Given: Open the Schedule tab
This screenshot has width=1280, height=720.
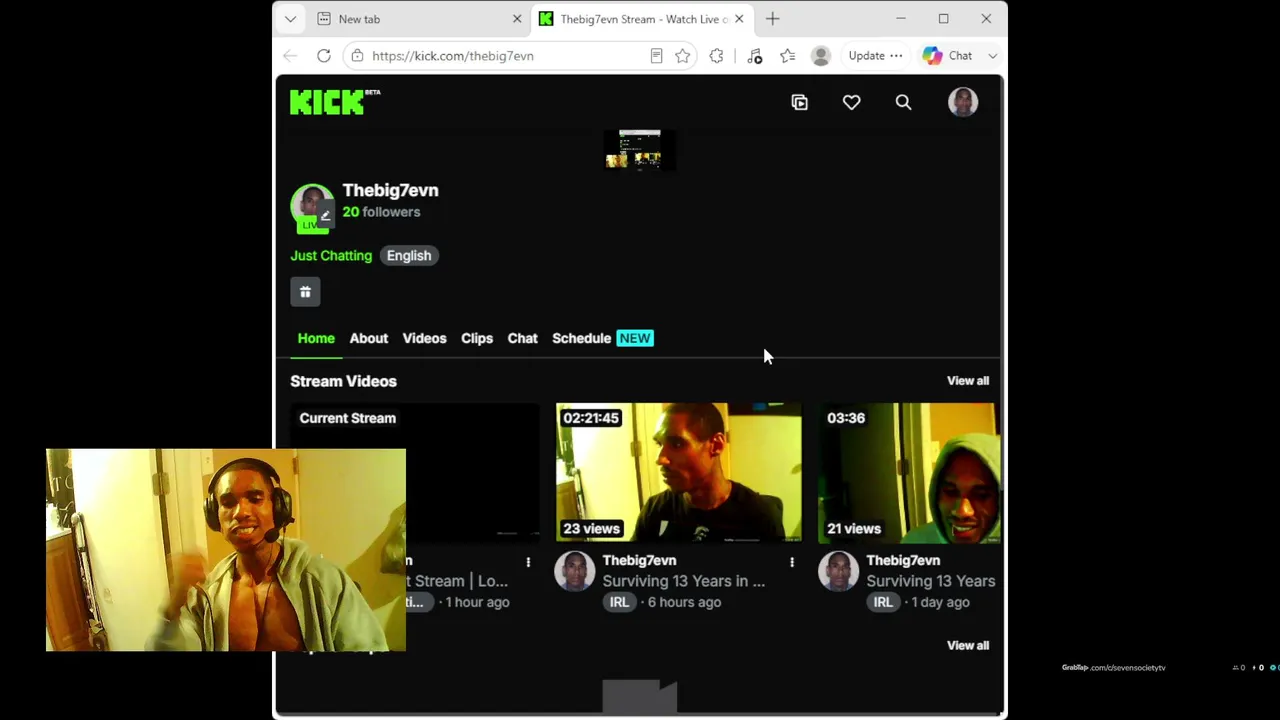Looking at the screenshot, I should (x=581, y=338).
